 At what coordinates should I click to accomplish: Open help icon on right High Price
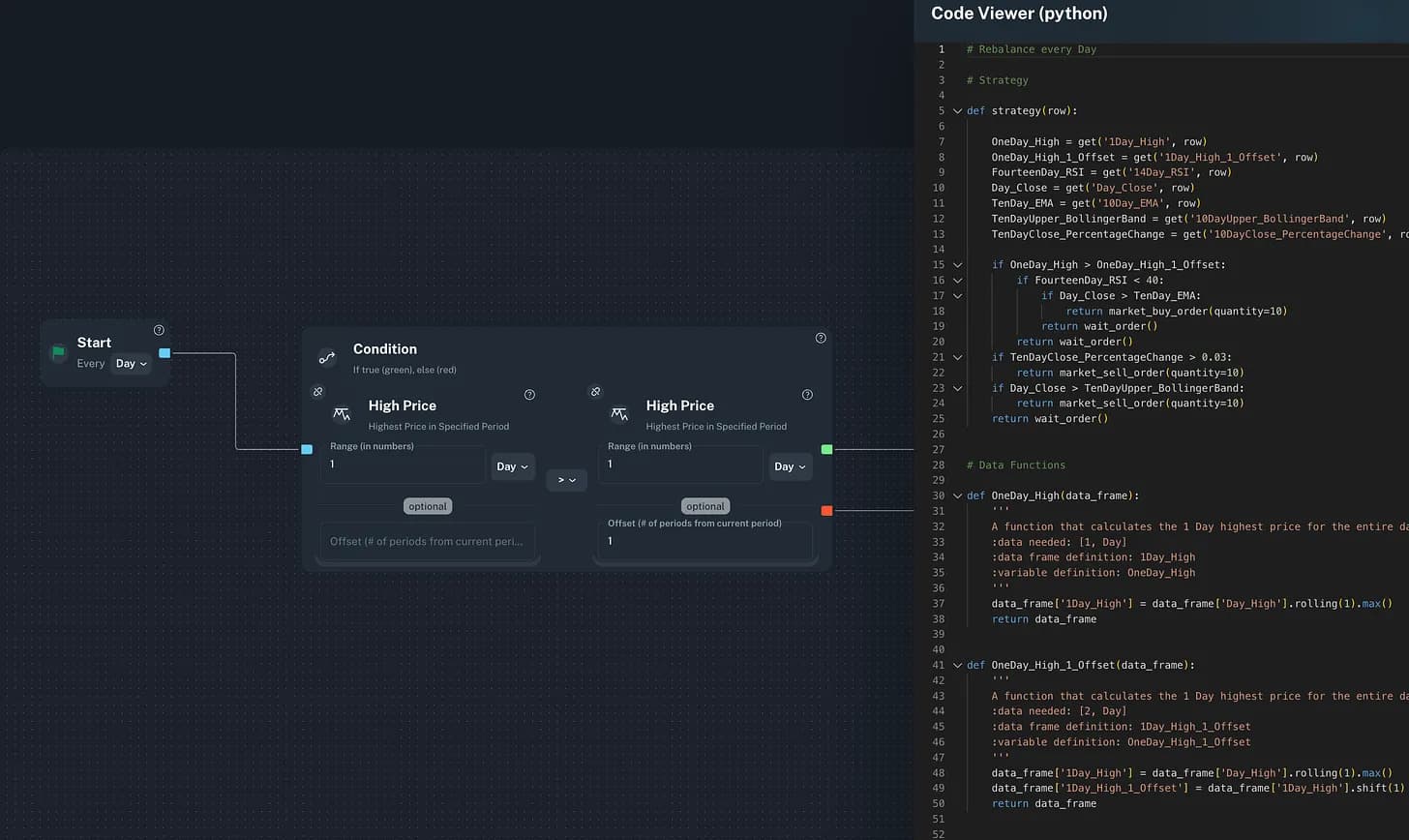click(807, 395)
